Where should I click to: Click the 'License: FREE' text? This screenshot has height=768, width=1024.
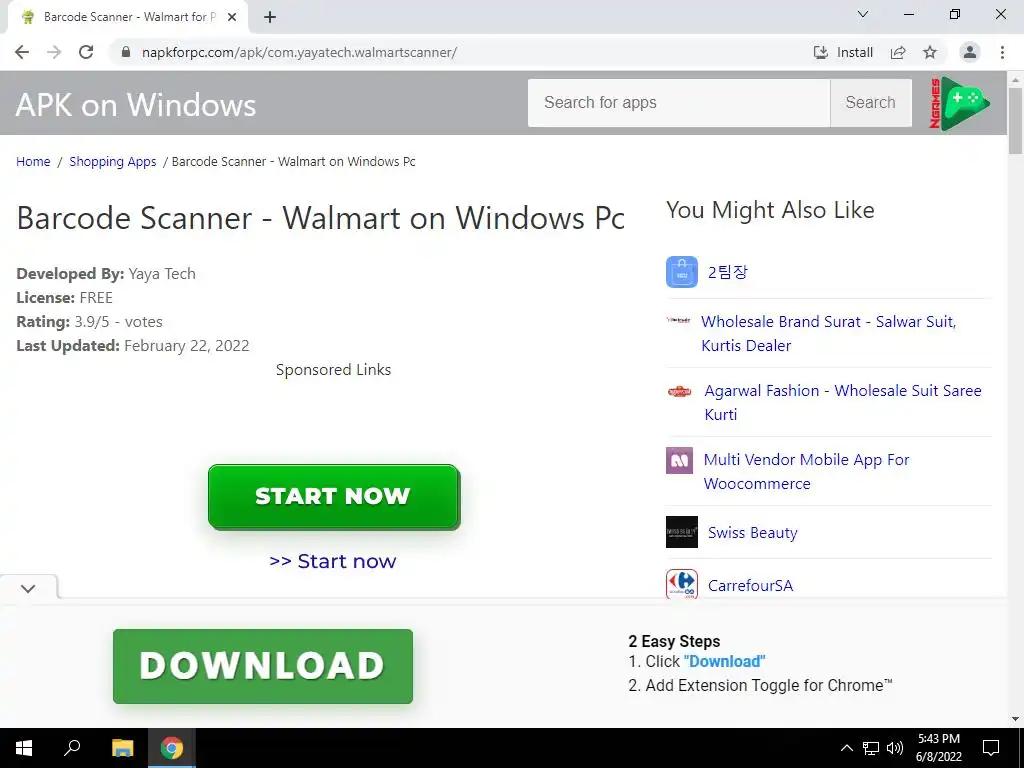coord(65,298)
